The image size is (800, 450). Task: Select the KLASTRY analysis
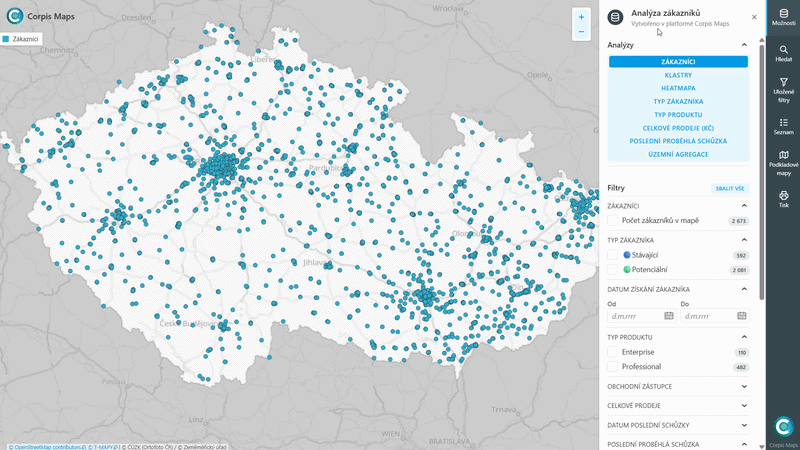[678, 75]
